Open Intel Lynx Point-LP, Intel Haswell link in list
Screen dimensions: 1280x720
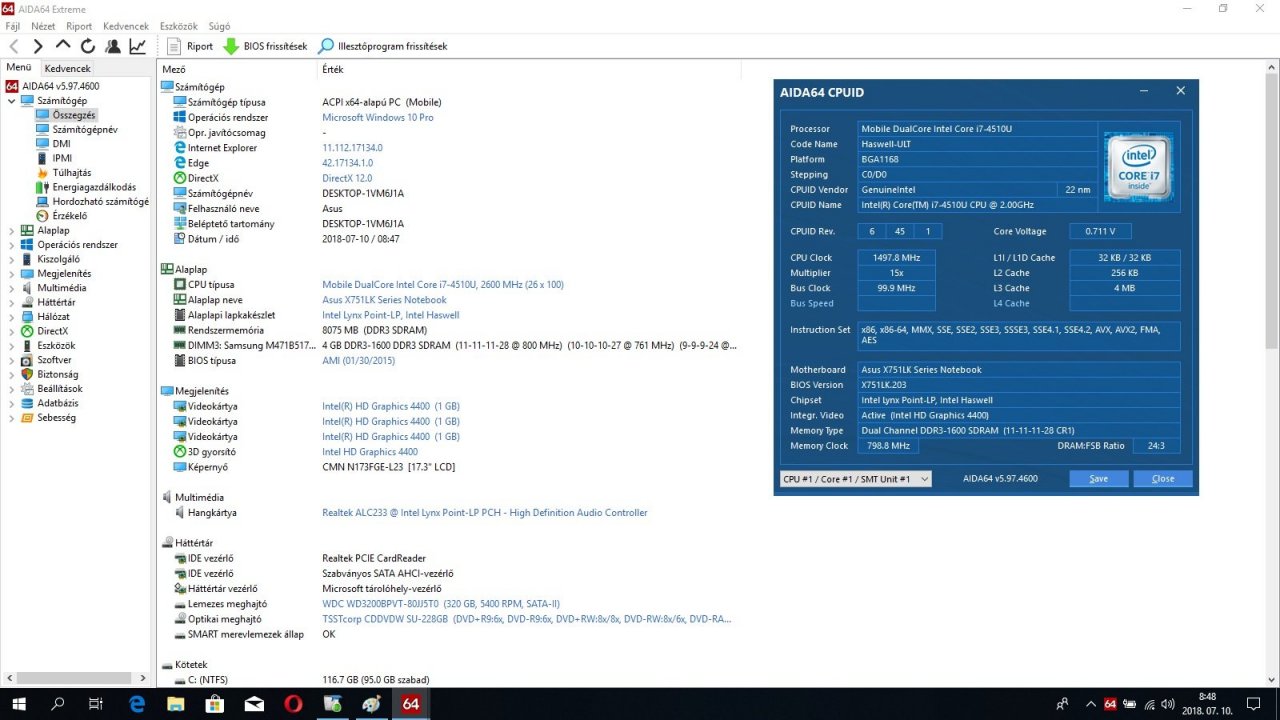click(x=391, y=315)
